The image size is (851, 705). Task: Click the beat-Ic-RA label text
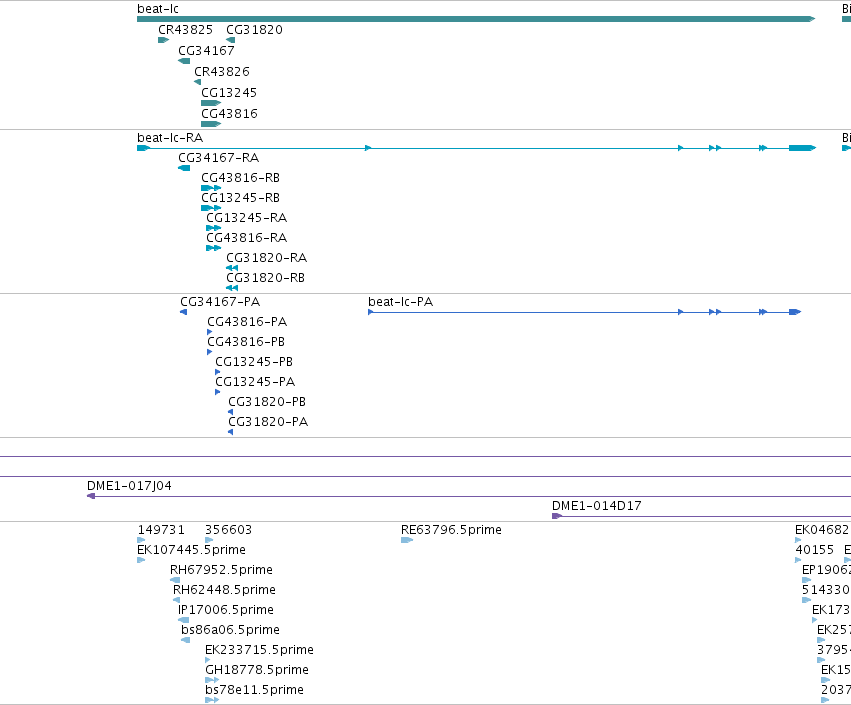[x=170, y=138]
